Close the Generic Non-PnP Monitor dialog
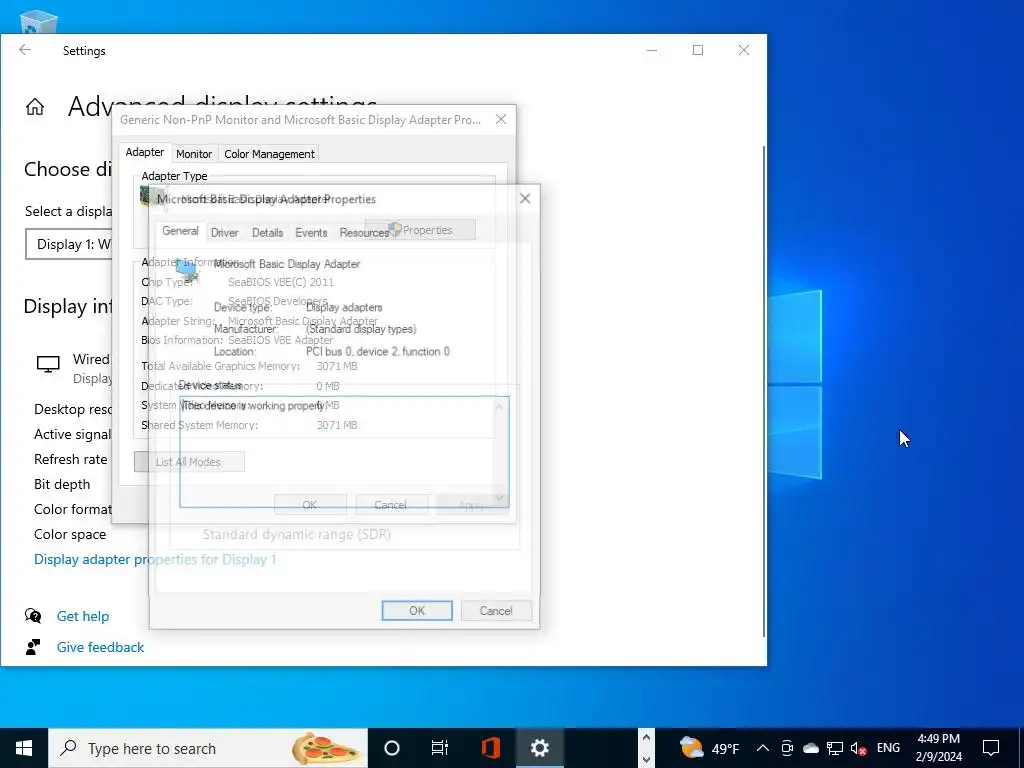 pos(501,119)
